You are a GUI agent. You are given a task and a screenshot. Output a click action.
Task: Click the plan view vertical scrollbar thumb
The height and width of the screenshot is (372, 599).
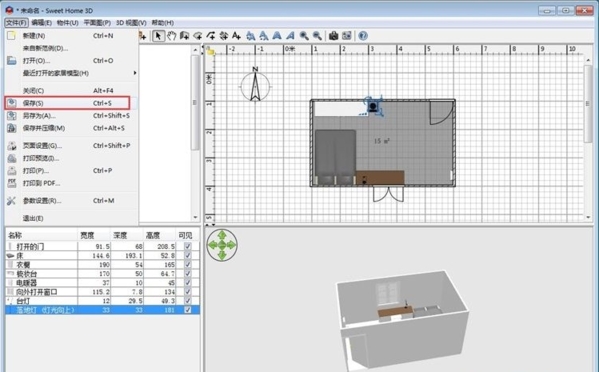(588, 104)
